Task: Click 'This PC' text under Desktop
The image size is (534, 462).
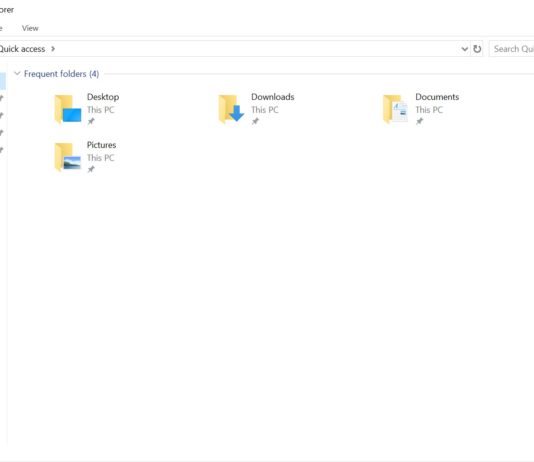Action: pos(100,110)
